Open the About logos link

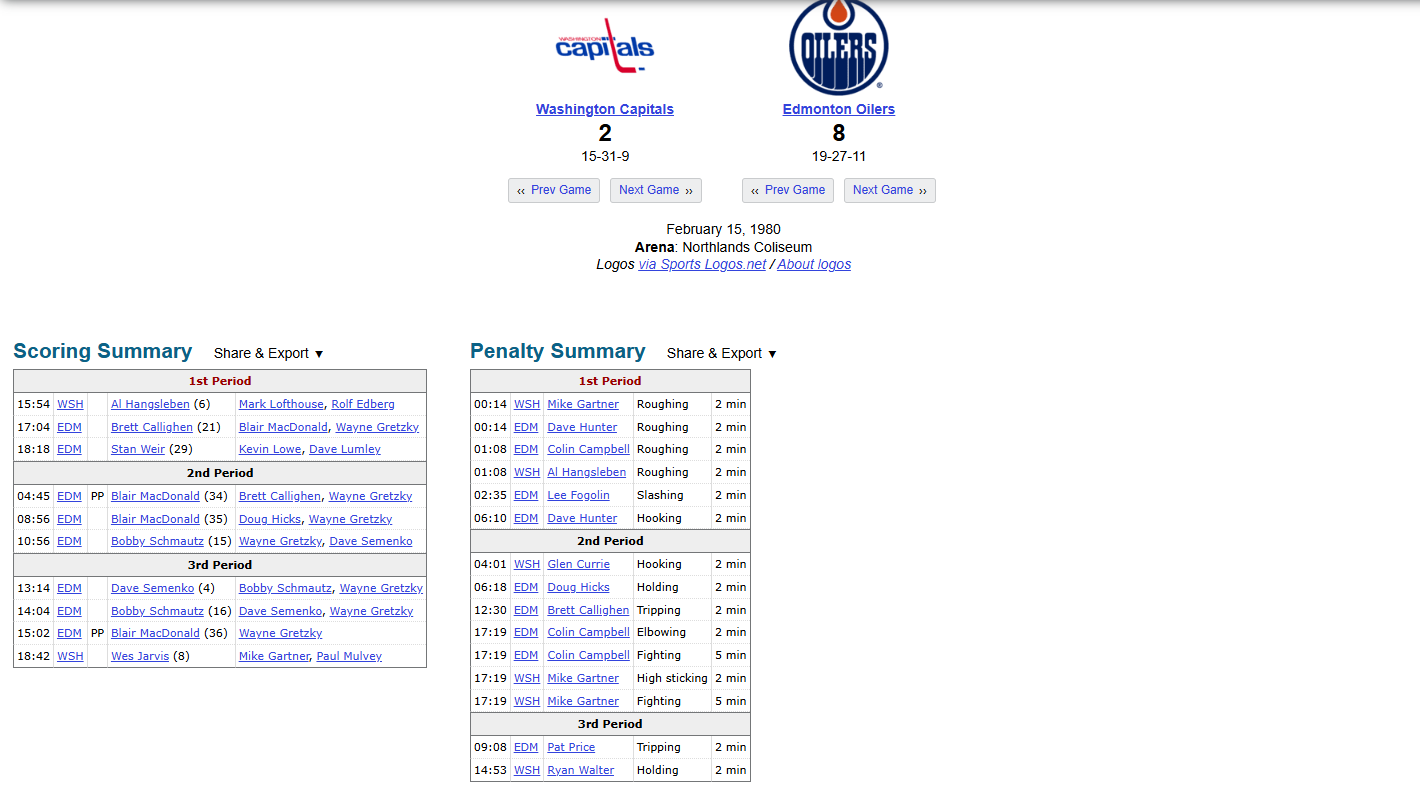[814, 264]
